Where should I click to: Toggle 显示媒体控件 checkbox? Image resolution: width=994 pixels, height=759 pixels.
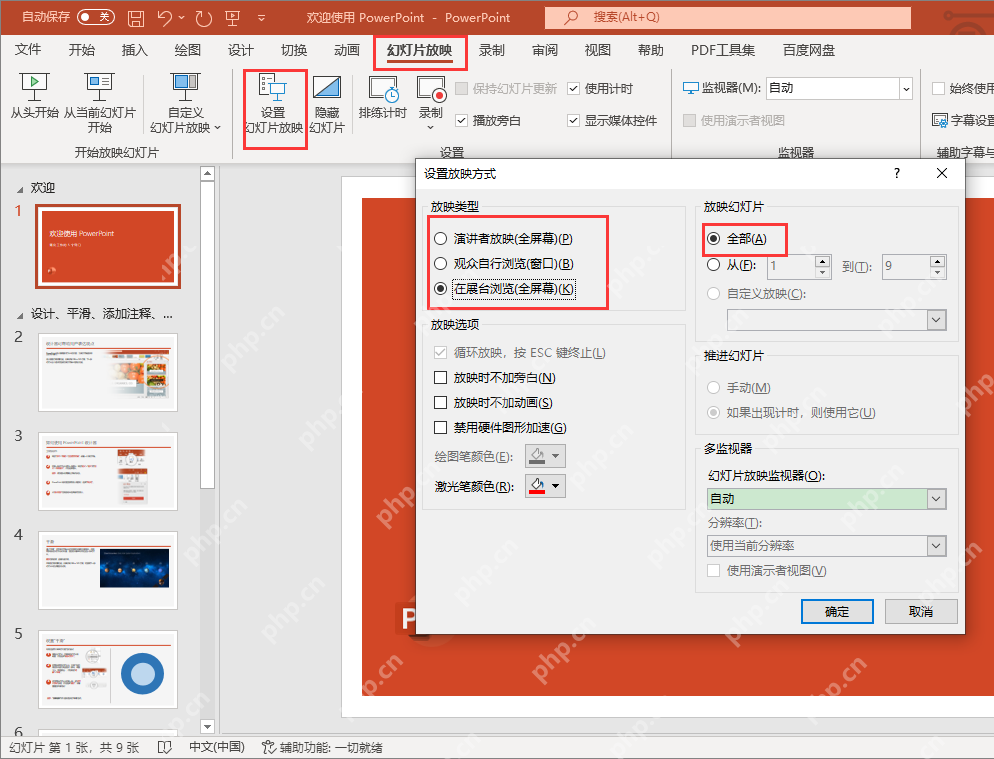coord(574,120)
